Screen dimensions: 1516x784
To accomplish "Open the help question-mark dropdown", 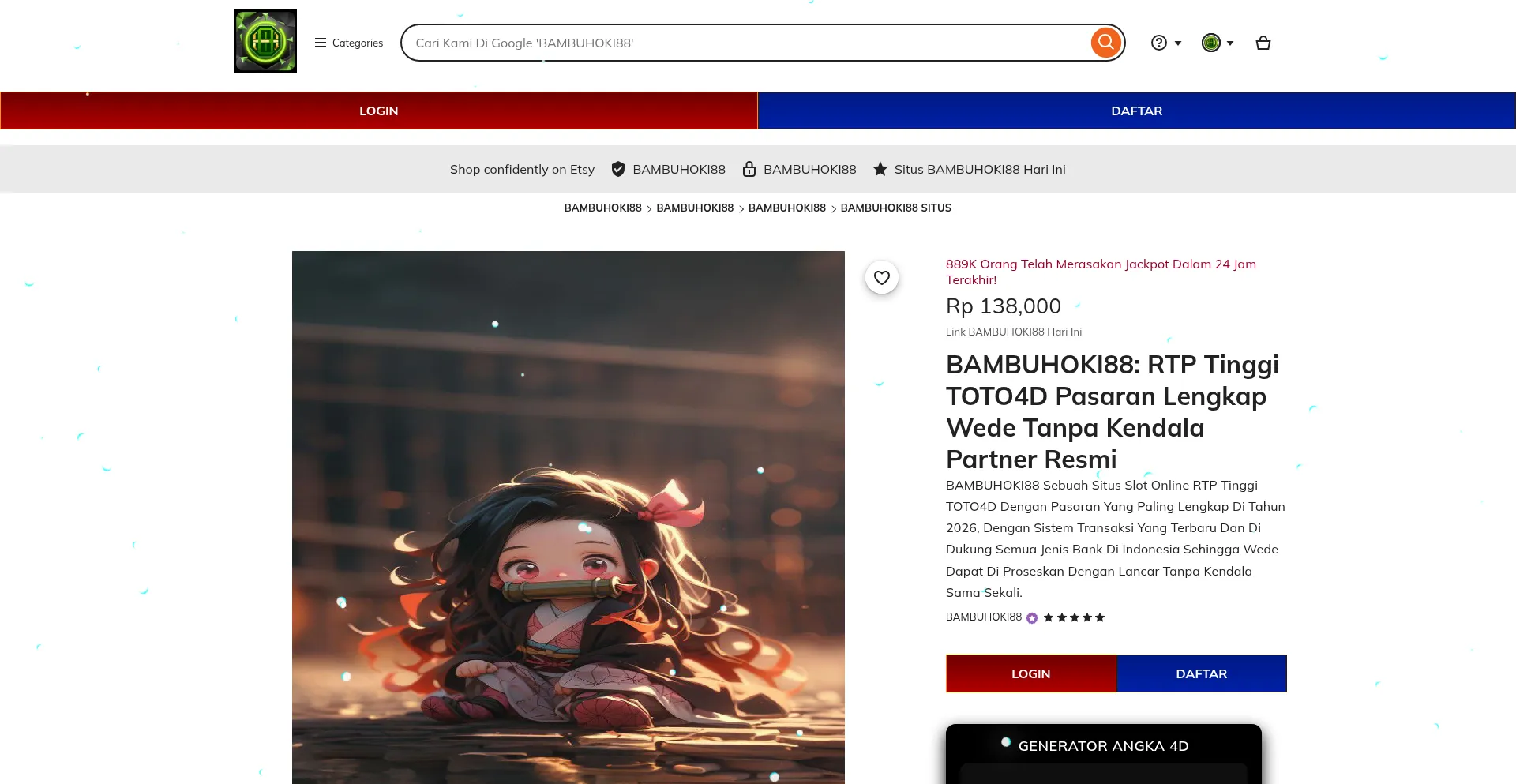I will pos(1165,43).
